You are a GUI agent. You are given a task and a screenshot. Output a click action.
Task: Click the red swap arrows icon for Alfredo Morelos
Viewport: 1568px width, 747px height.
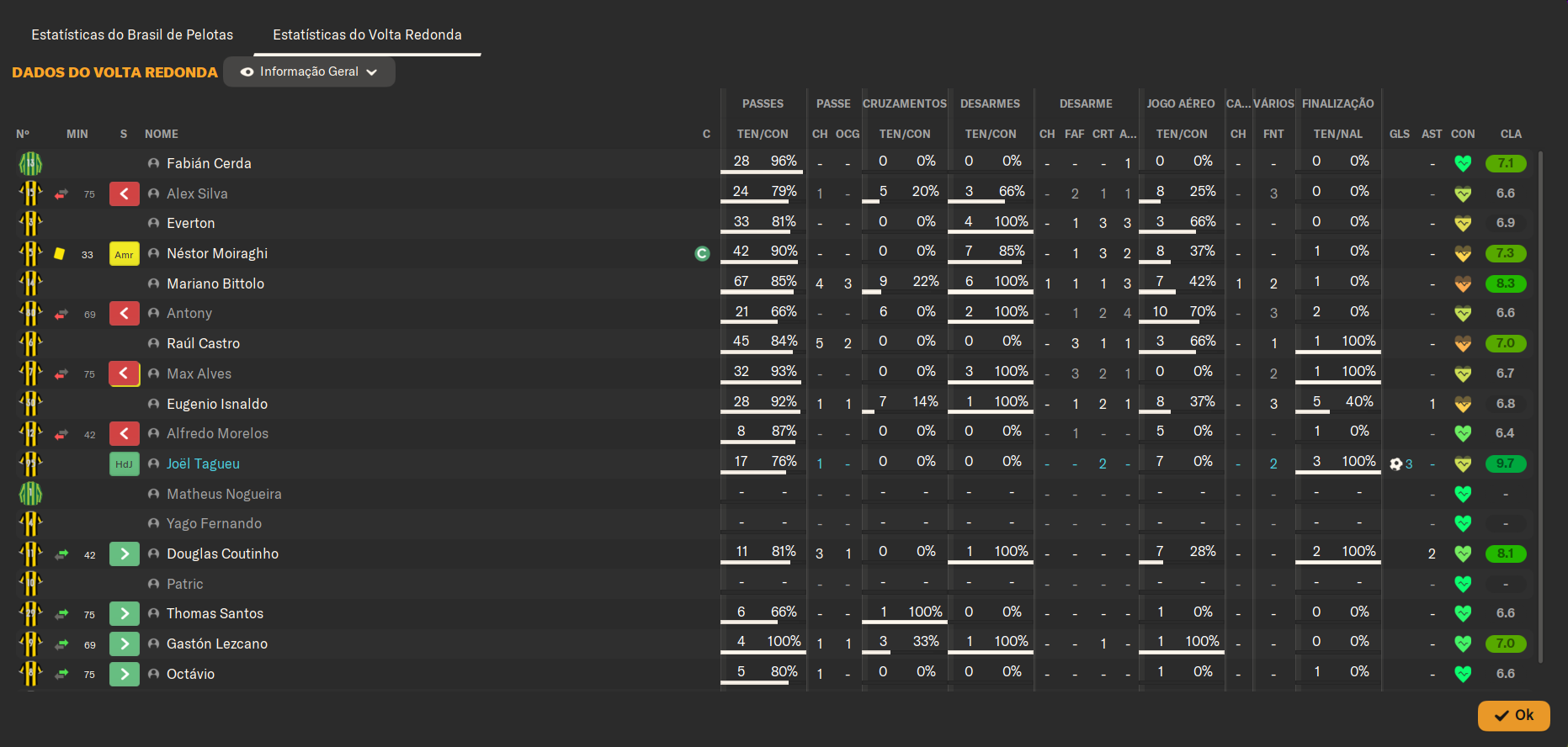(x=61, y=435)
